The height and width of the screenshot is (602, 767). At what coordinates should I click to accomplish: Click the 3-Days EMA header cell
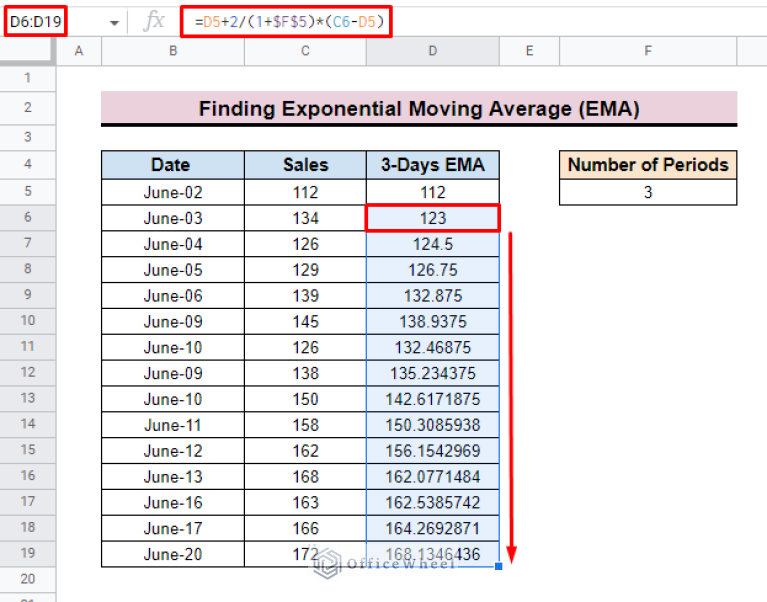[432, 165]
